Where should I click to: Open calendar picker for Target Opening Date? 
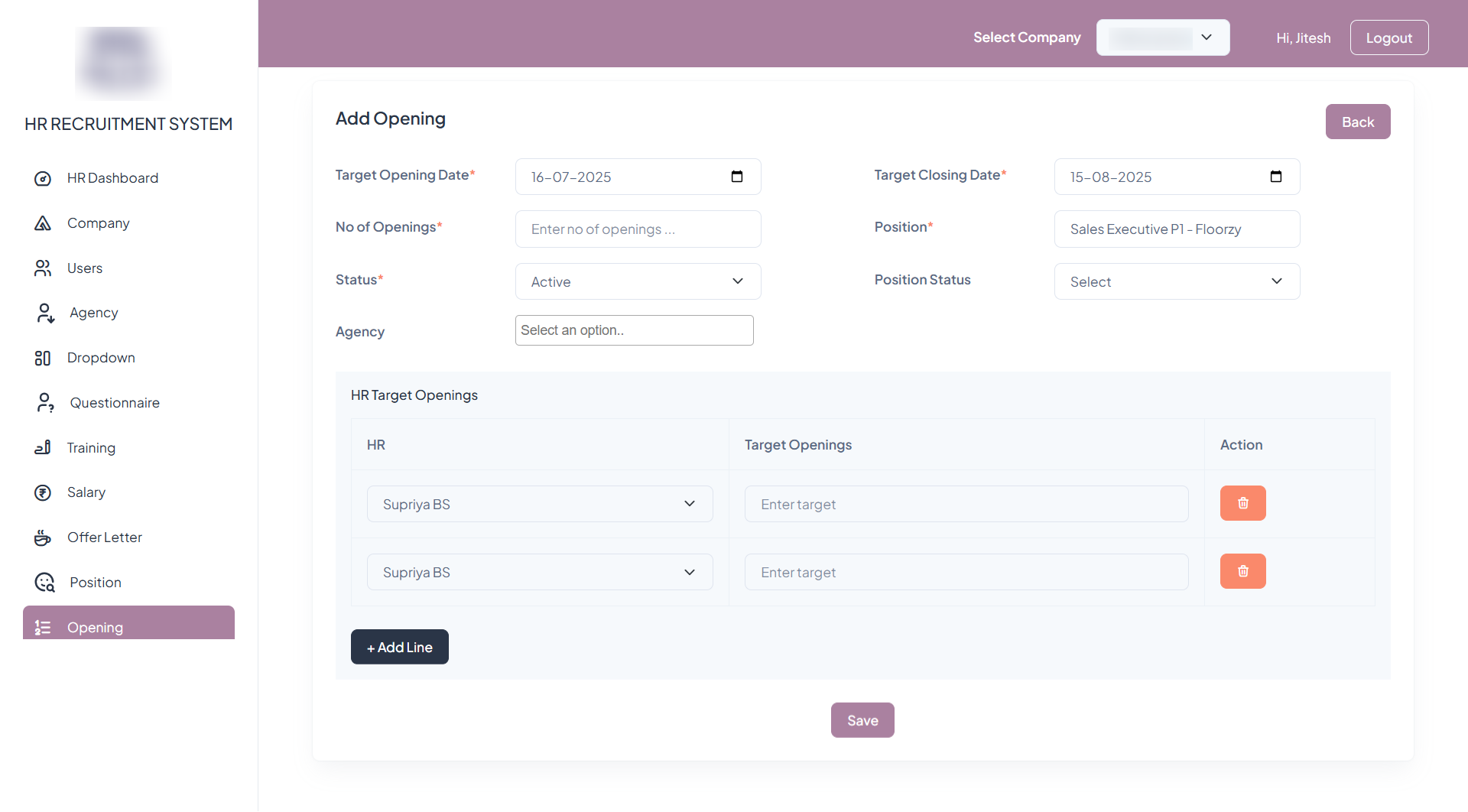[x=737, y=177]
